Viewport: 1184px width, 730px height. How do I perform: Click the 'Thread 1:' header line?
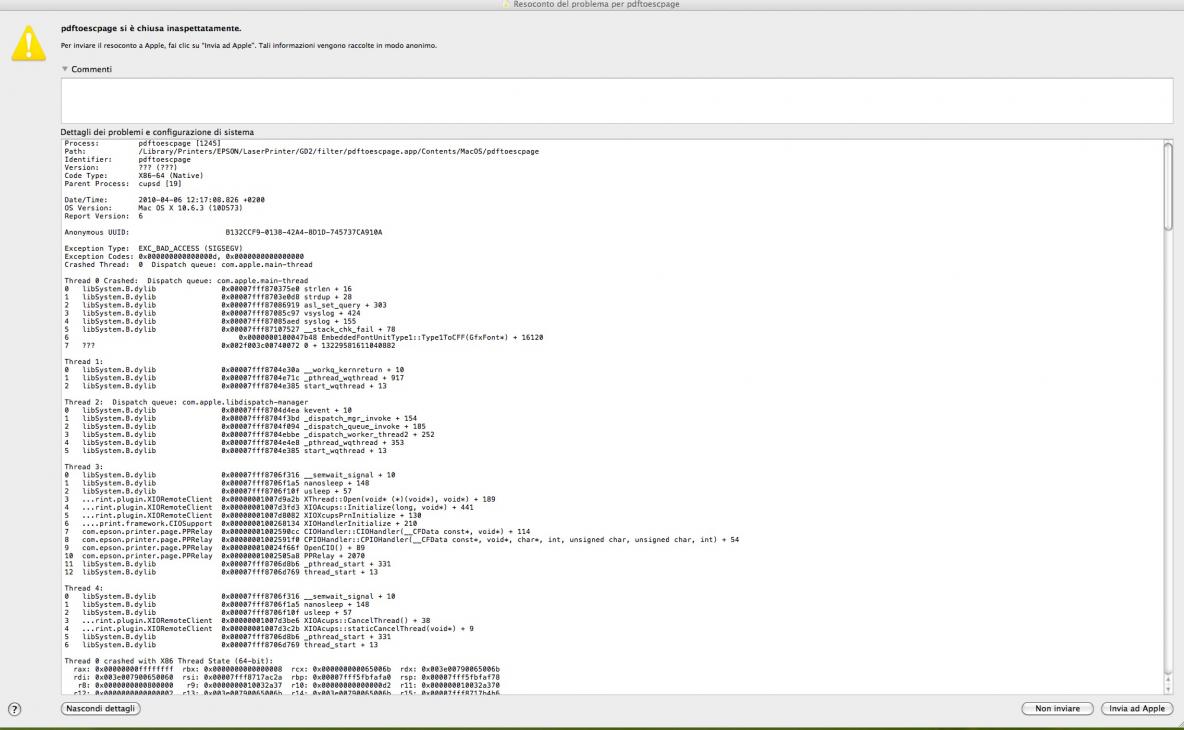click(84, 362)
